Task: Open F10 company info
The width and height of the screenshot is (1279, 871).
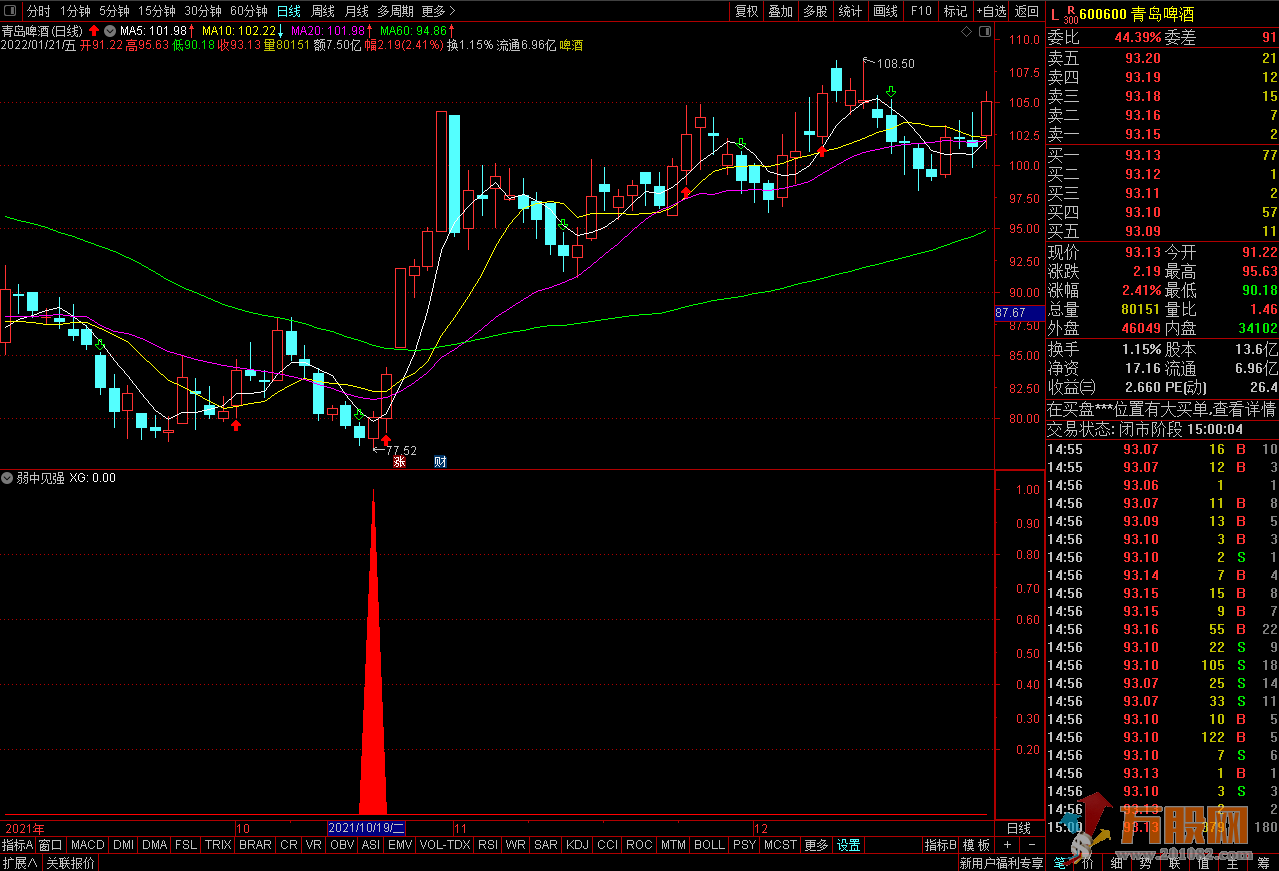Action: [x=921, y=11]
